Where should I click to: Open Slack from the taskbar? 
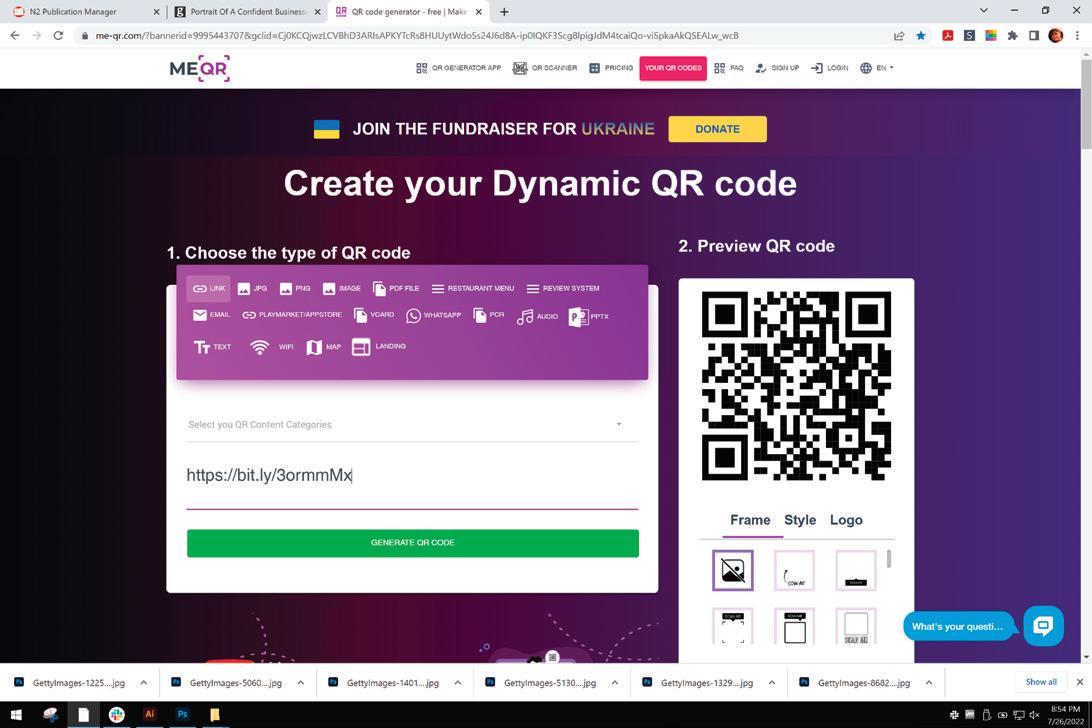tap(116, 715)
